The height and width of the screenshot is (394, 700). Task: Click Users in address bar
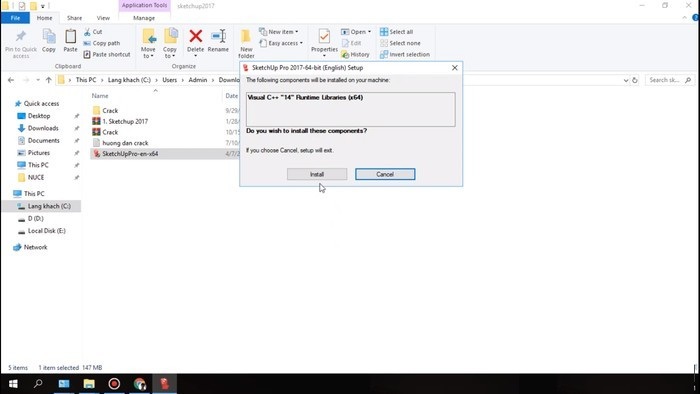(x=170, y=80)
